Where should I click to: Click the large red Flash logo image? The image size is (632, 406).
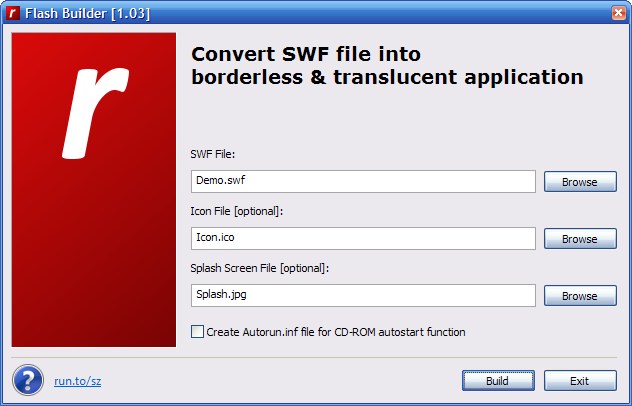click(94, 189)
